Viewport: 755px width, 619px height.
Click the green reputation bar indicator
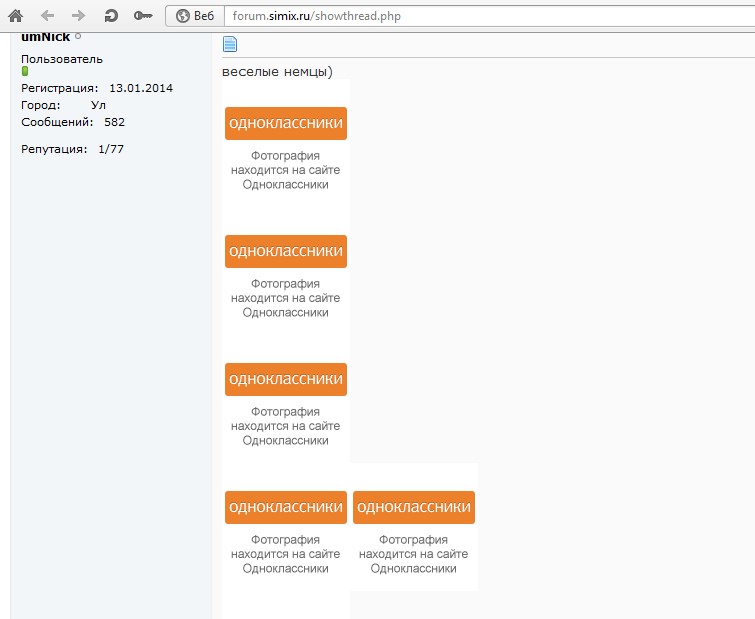click(x=25, y=71)
